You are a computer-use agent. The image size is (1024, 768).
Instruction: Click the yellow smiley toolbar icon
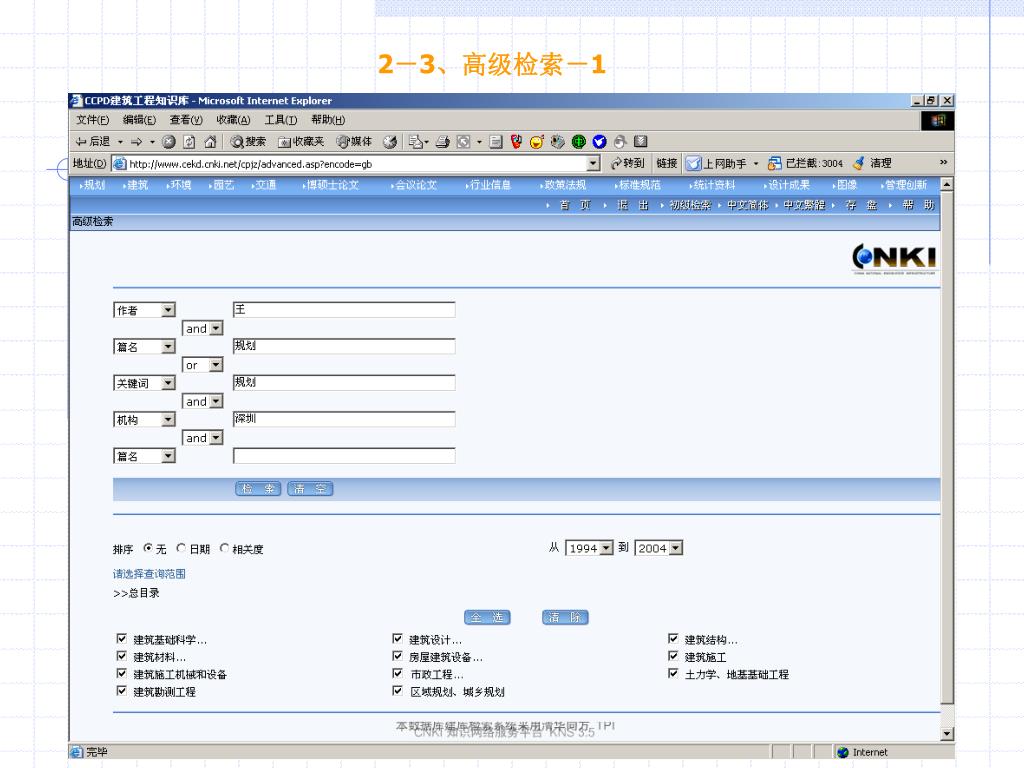pyautogui.click(x=537, y=142)
